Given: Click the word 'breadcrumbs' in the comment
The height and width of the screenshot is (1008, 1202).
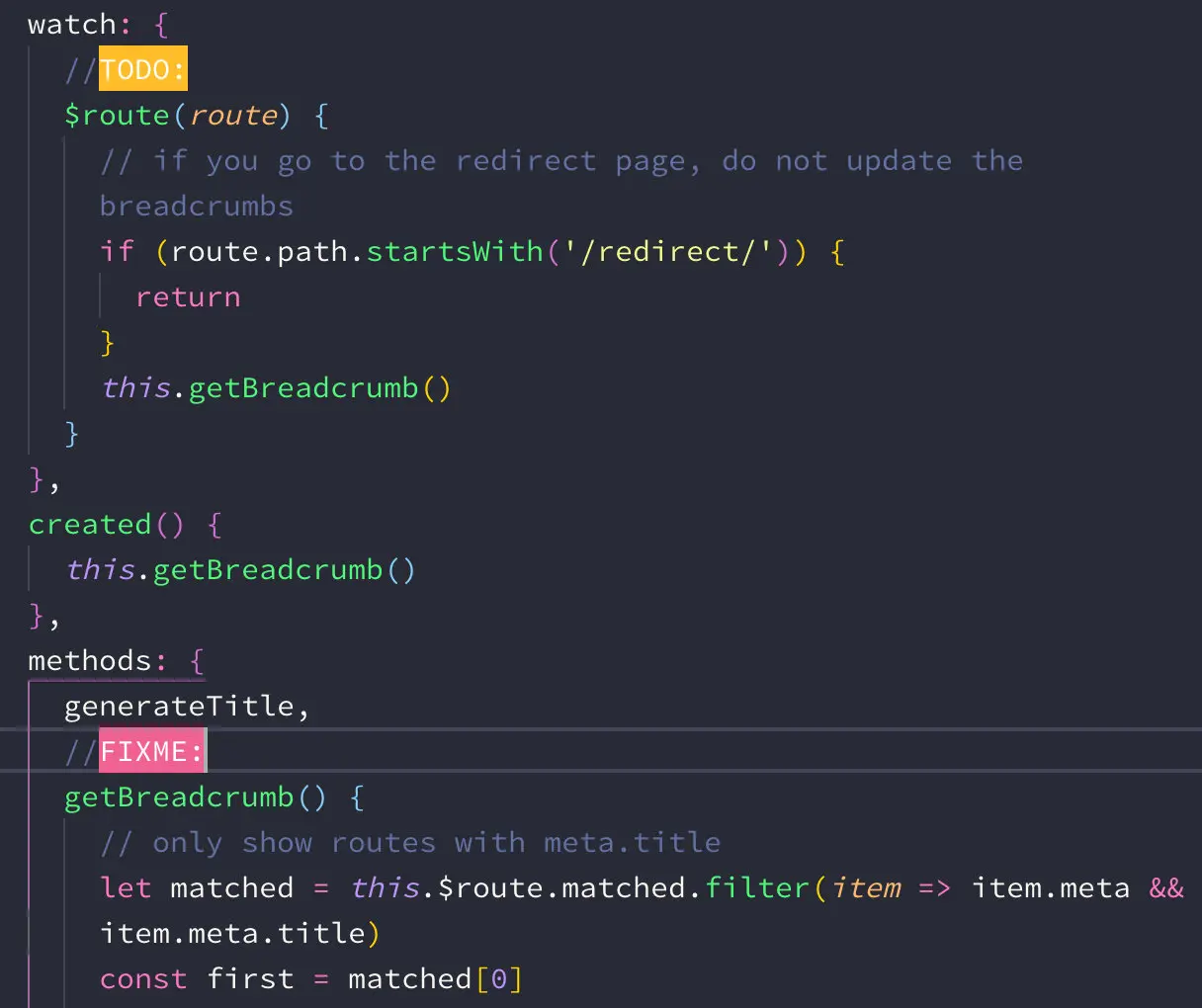Looking at the screenshot, I should point(197,207).
